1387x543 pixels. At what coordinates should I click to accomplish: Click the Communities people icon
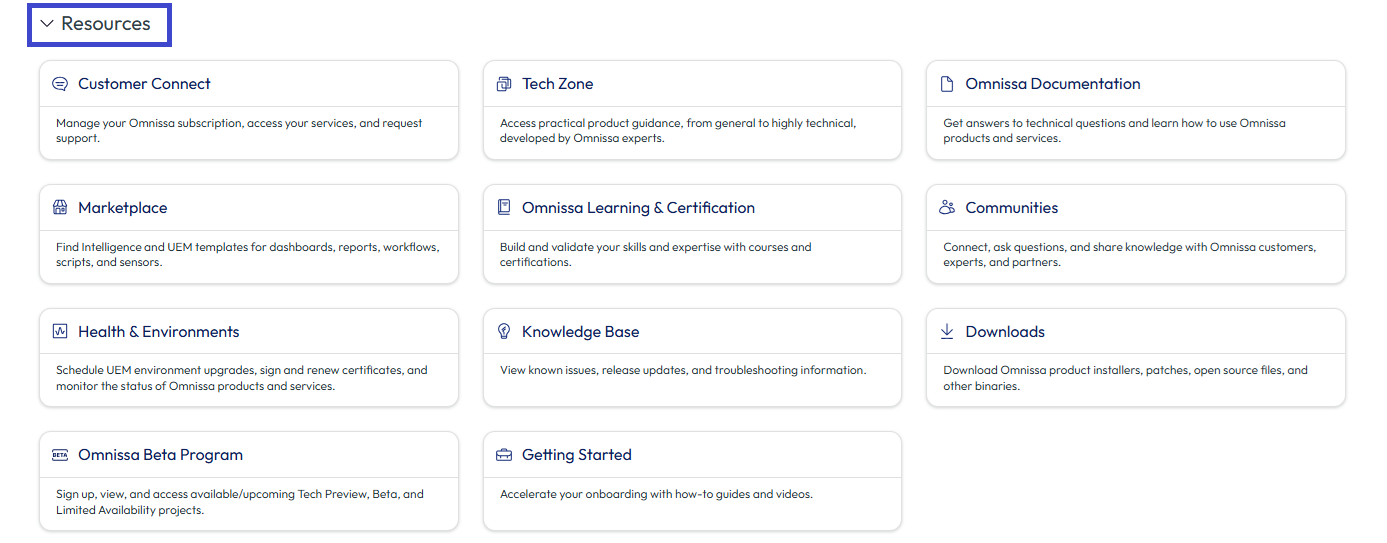tap(947, 208)
